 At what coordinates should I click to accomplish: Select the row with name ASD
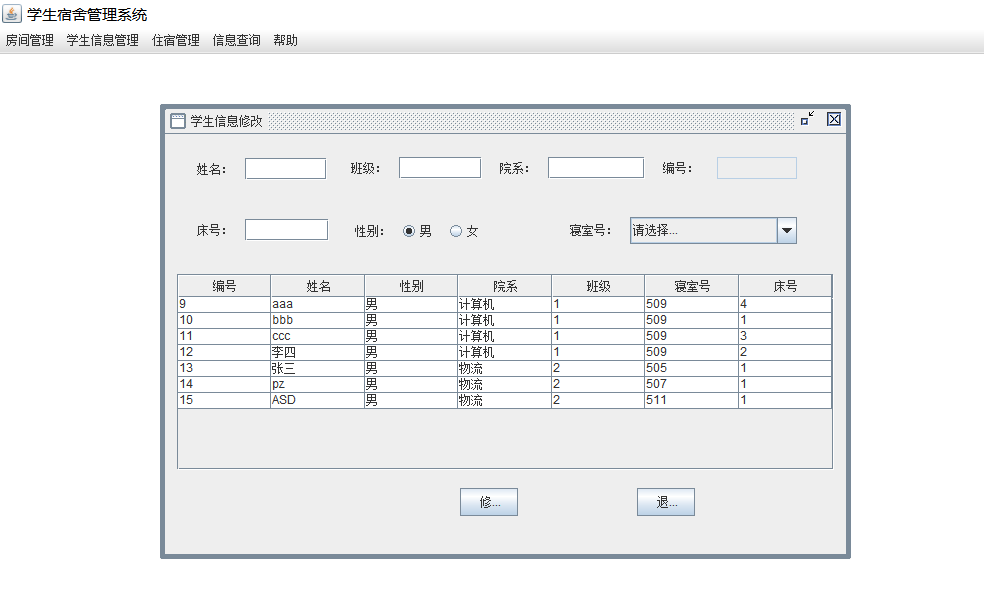tap(317, 400)
